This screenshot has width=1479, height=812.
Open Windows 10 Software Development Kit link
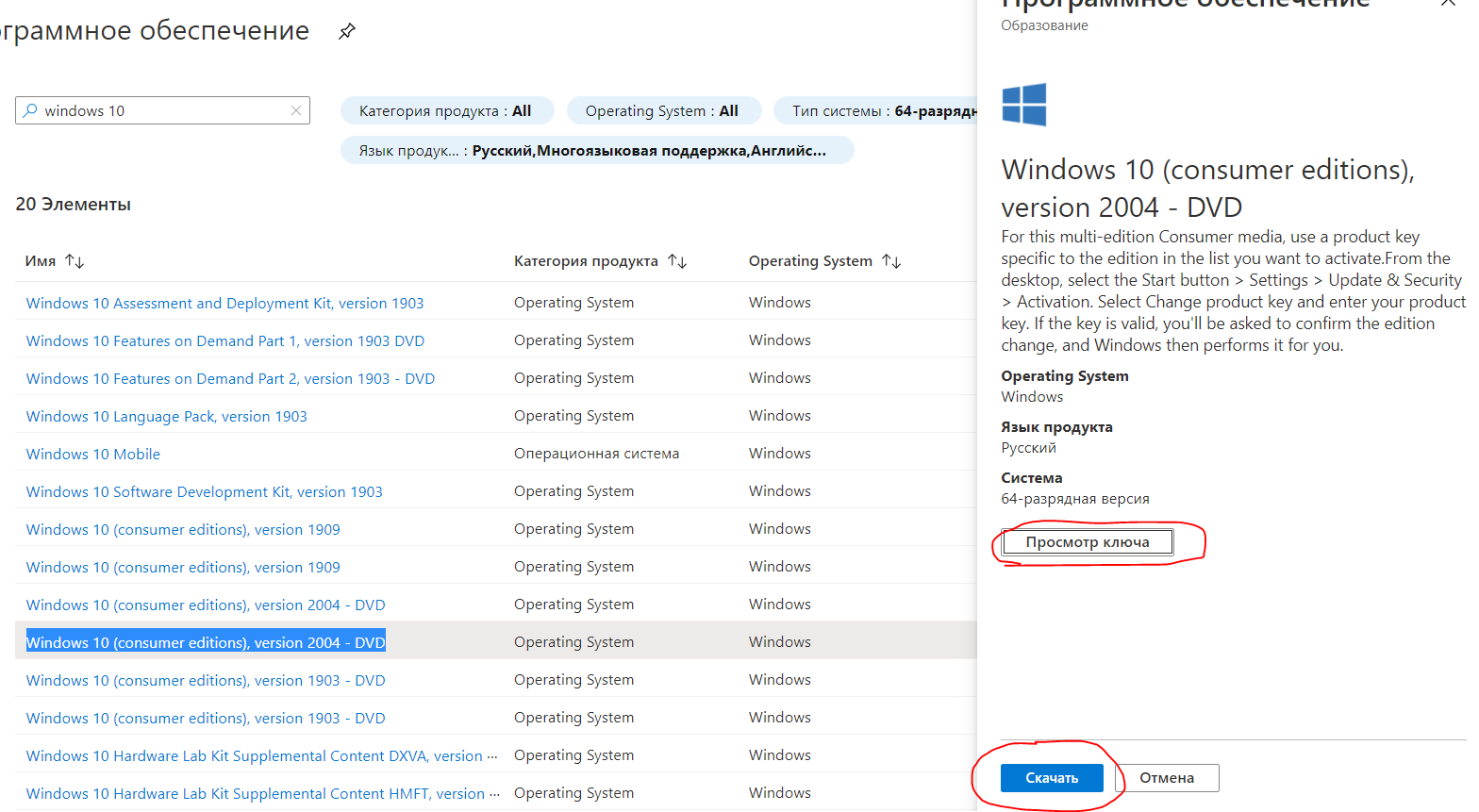point(204,491)
